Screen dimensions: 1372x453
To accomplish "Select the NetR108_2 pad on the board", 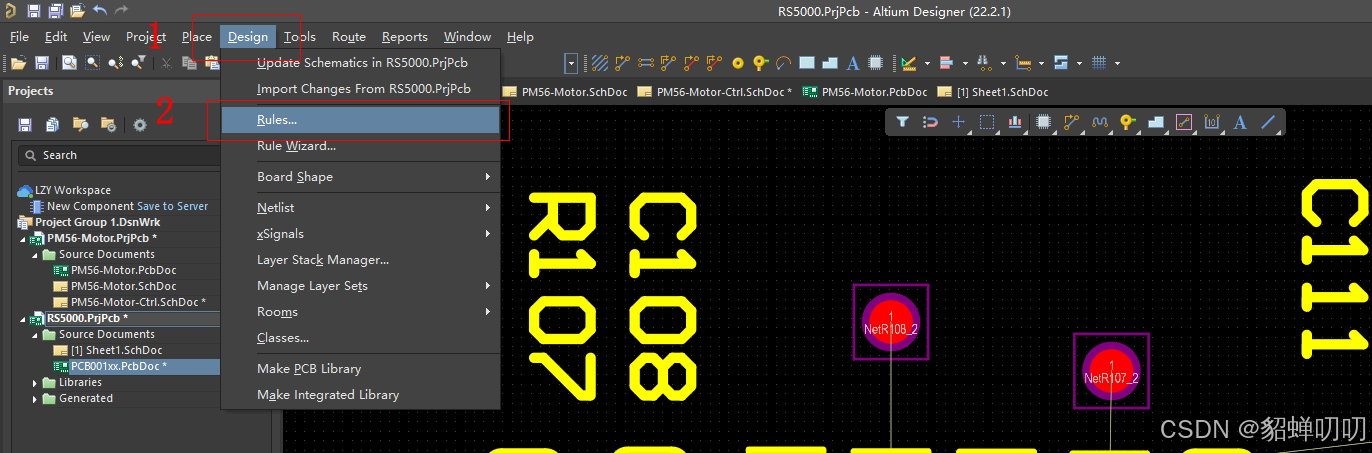I will coord(891,322).
